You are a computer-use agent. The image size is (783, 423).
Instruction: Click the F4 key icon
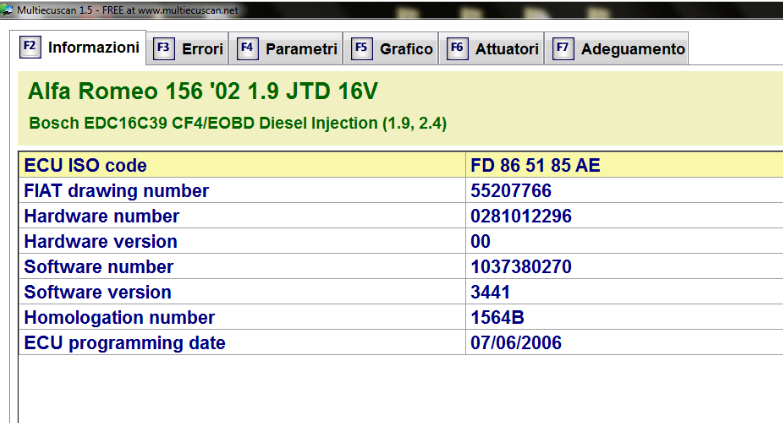[247, 49]
